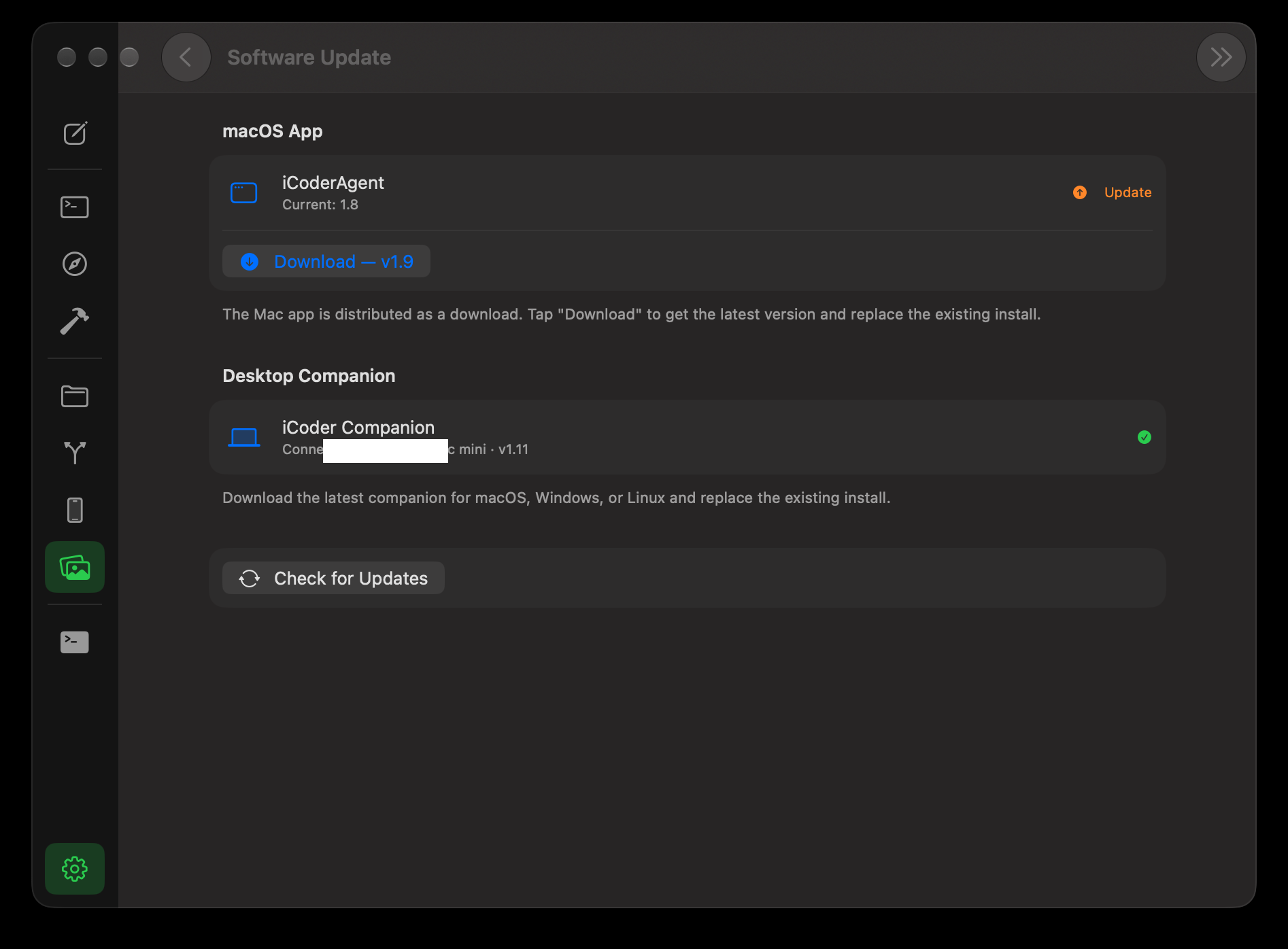The image size is (1288, 949).
Task: Close the window with the first traffic-light button
Action: point(67,57)
